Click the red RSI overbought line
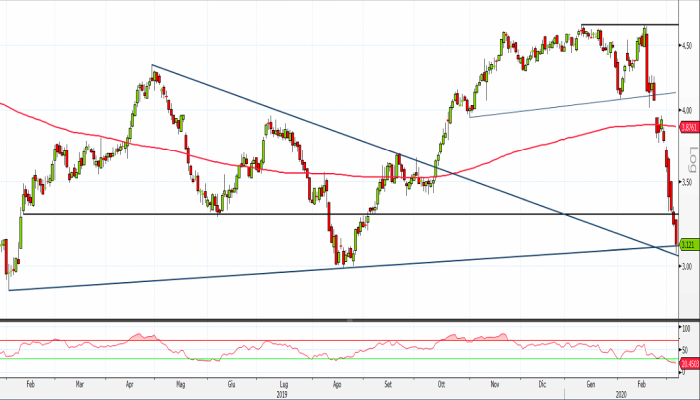This screenshot has width=700, height=400. coord(300,340)
